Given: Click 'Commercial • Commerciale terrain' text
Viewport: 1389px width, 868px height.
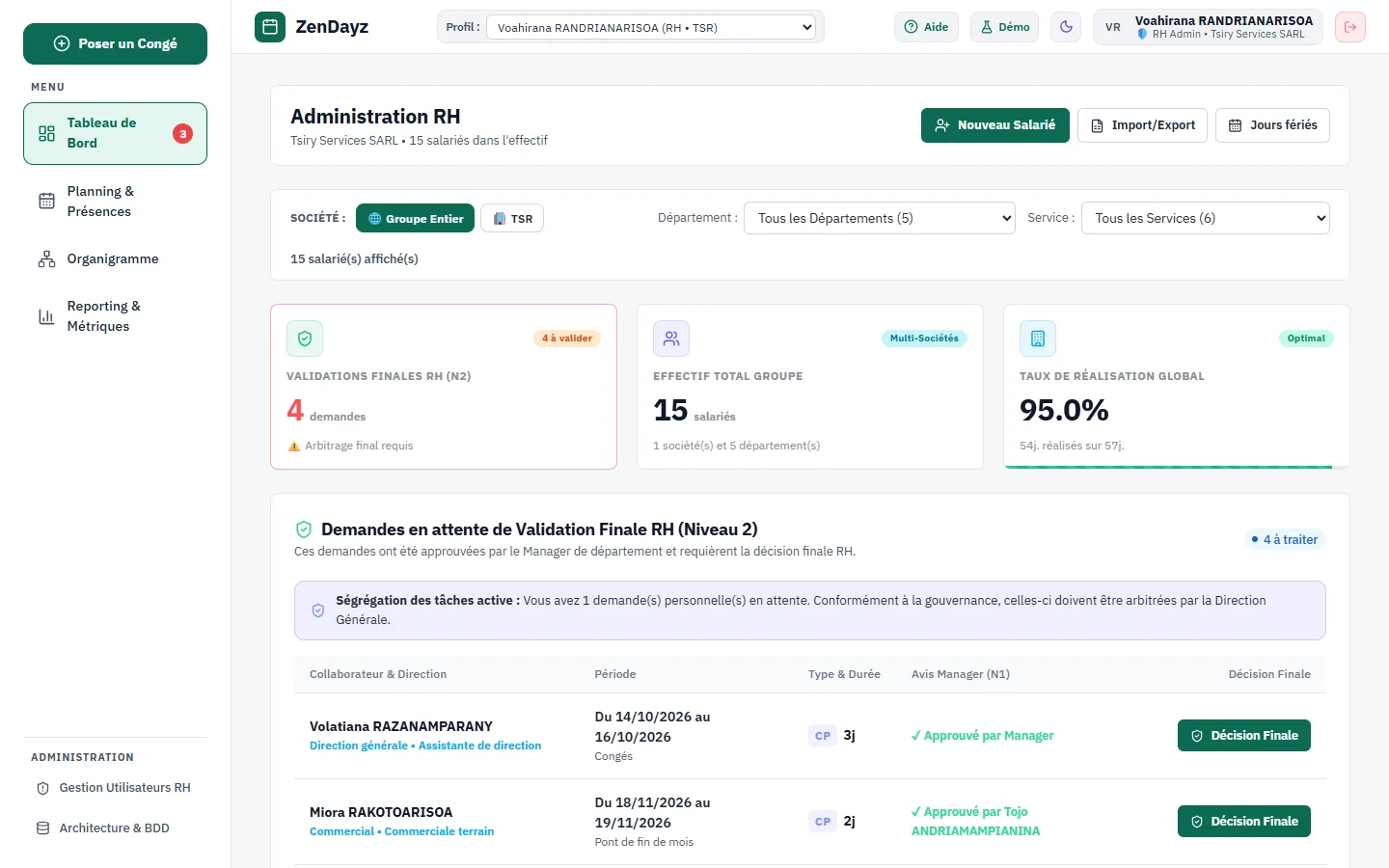Looking at the screenshot, I should click(401, 831).
